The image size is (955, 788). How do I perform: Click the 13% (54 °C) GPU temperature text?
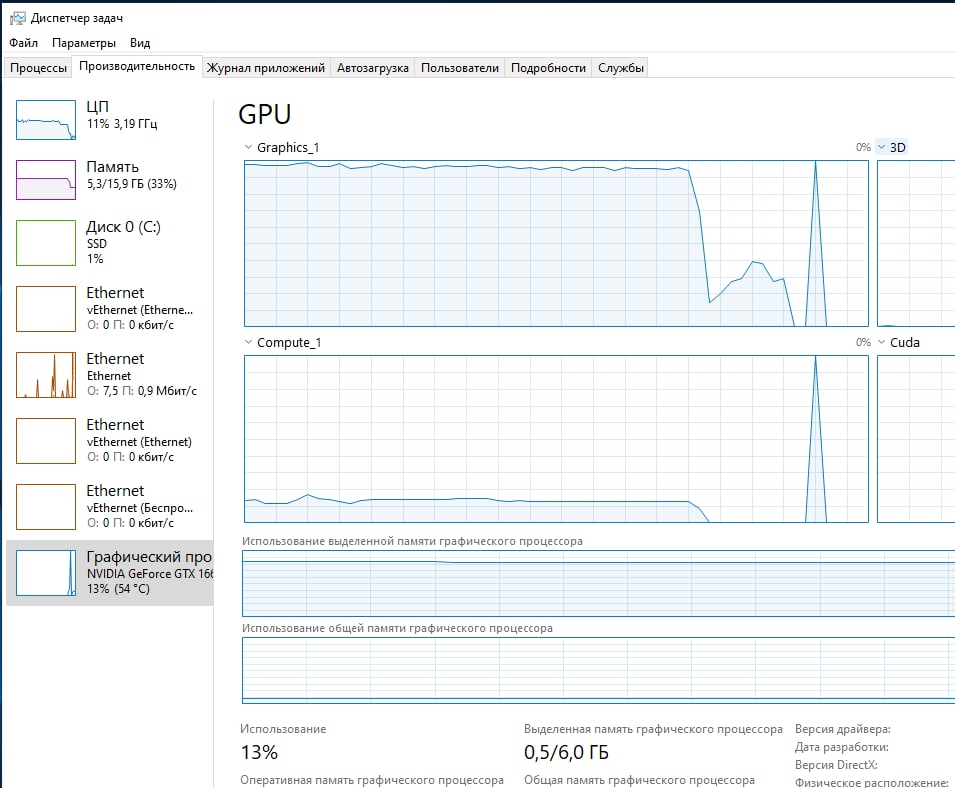coord(118,589)
